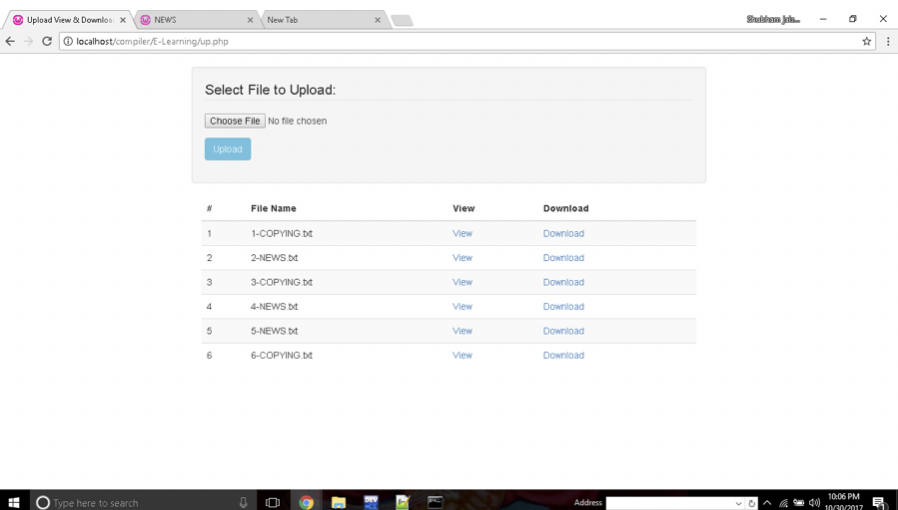Bookmark this page with the star icon
The image size is (898, 510).
pos(867,41)
